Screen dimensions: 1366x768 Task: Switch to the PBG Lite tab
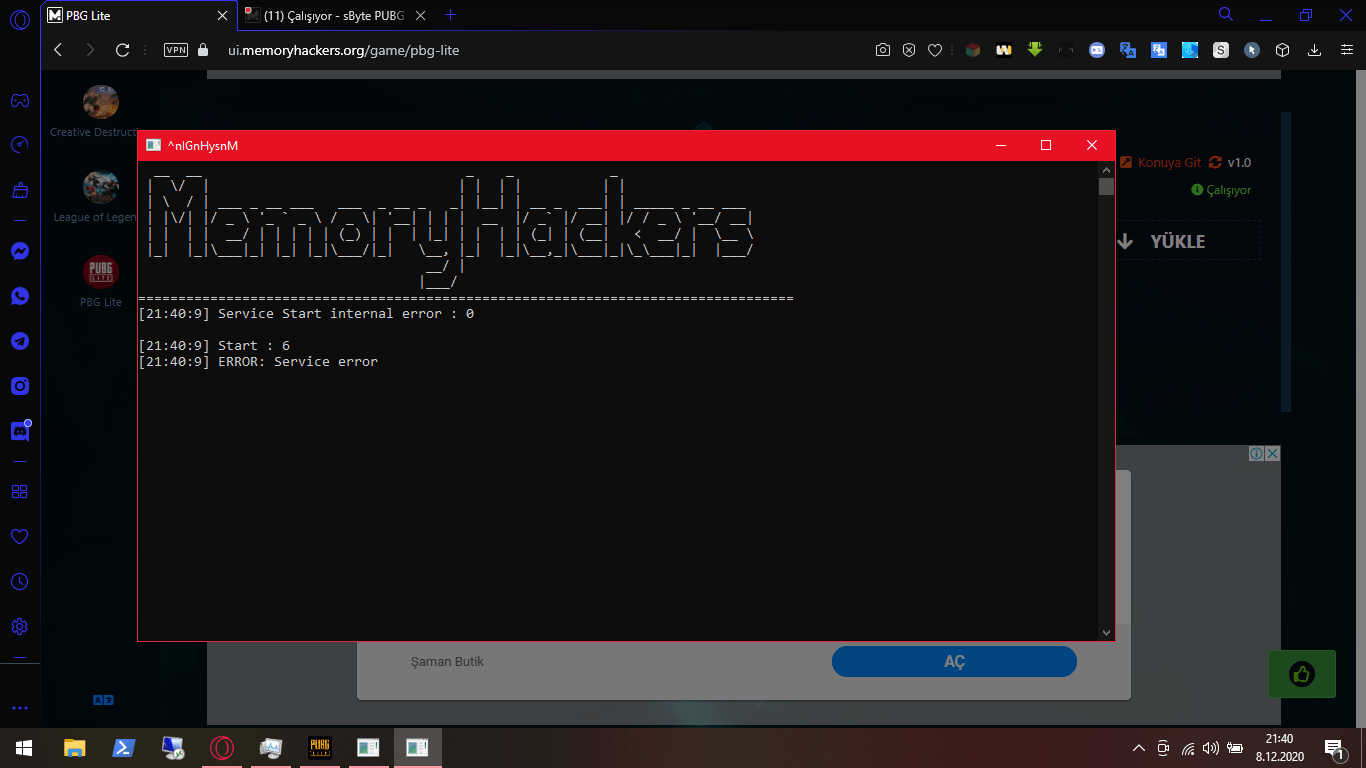[137, 15]
